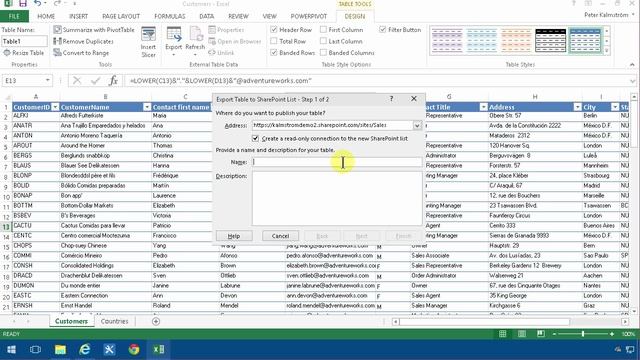The image size is (640, 360).
Task: Switch to POWERPIVOT ribbon tab
Action: coord(309,16)
